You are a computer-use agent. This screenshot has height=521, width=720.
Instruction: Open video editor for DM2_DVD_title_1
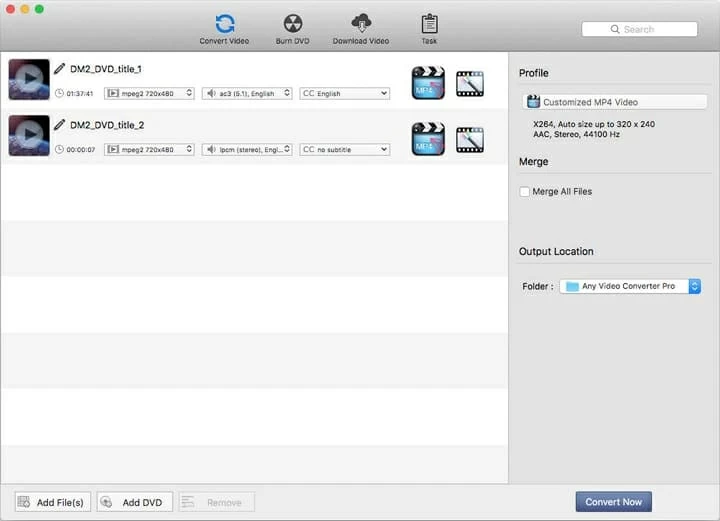pos(470,83)
